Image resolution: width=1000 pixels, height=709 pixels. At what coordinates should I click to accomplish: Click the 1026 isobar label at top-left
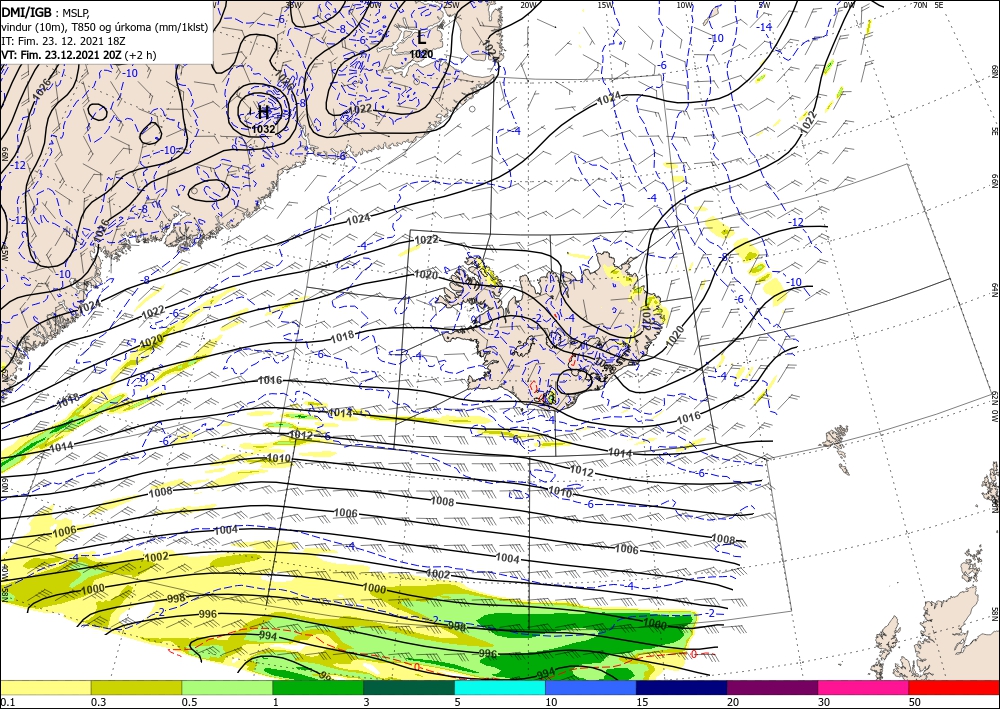[x=40, y=90]
